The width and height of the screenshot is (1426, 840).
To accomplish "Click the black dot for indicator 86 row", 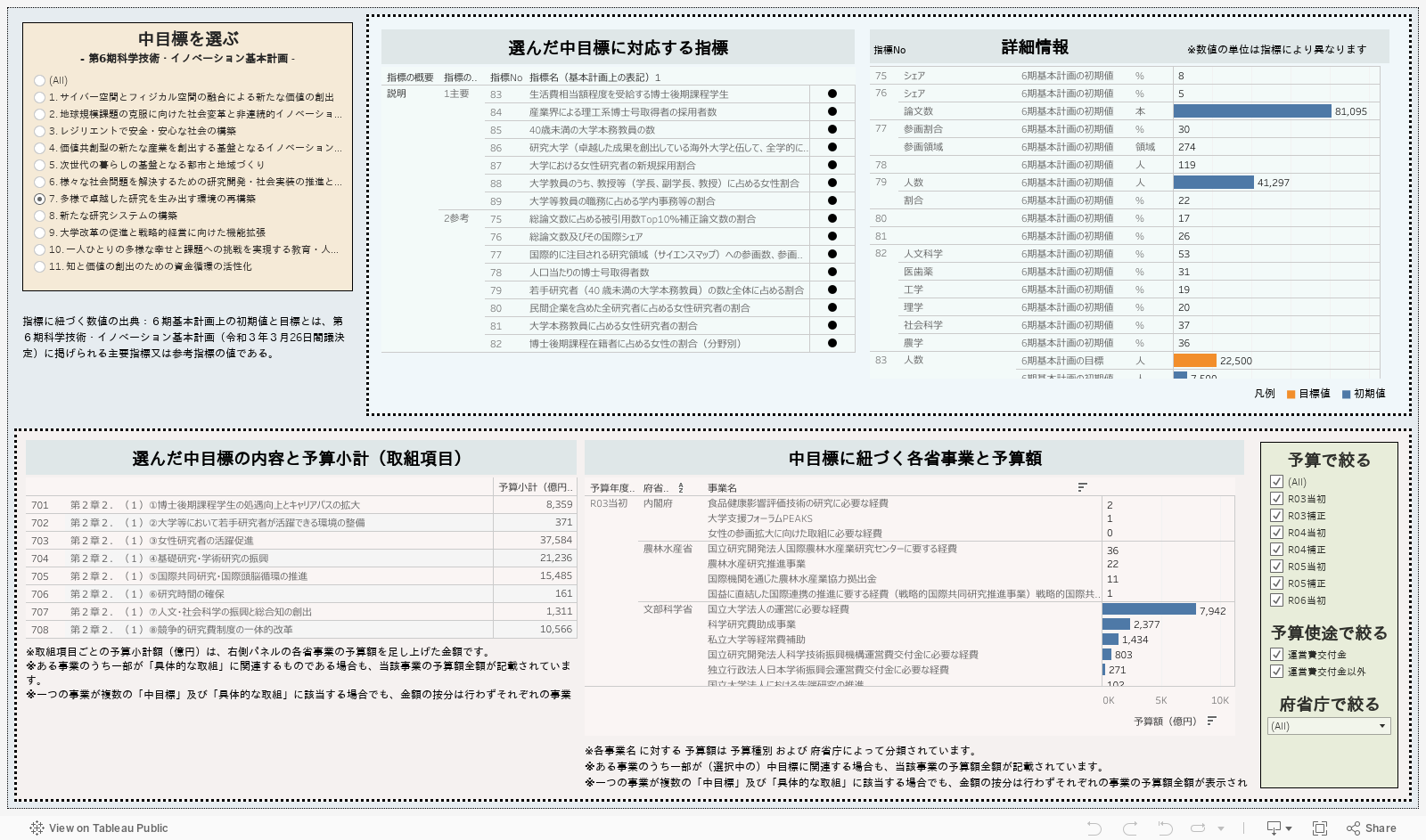I will coord(832,147).
